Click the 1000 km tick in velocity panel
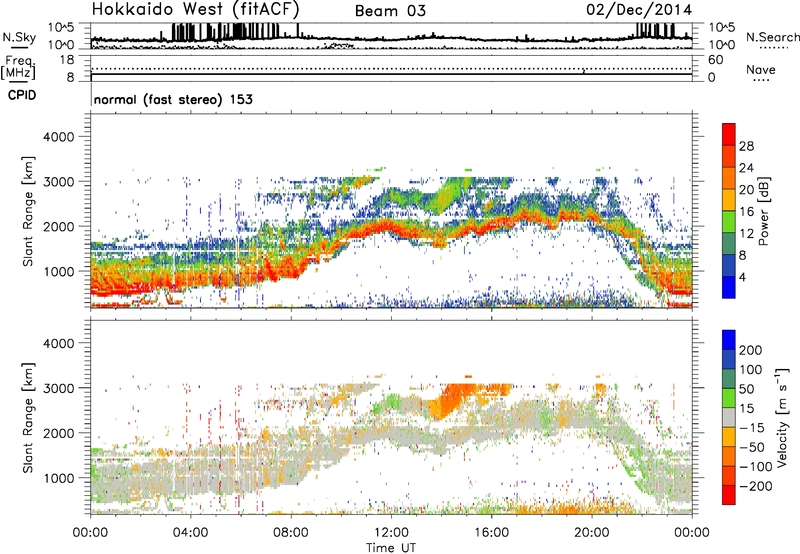 click(x=58, y=478)
